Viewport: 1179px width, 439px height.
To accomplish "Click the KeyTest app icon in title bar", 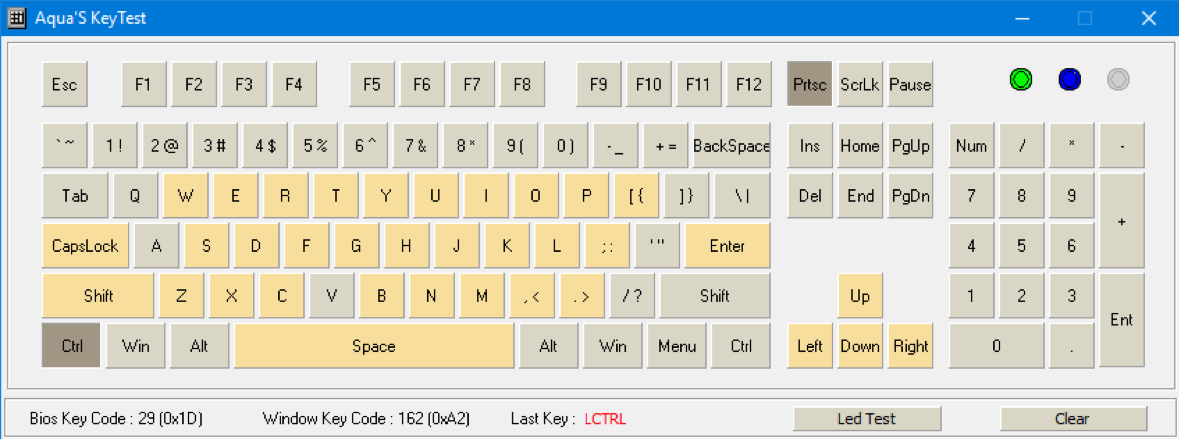I will pyautogui.click(x=17, y=18).
